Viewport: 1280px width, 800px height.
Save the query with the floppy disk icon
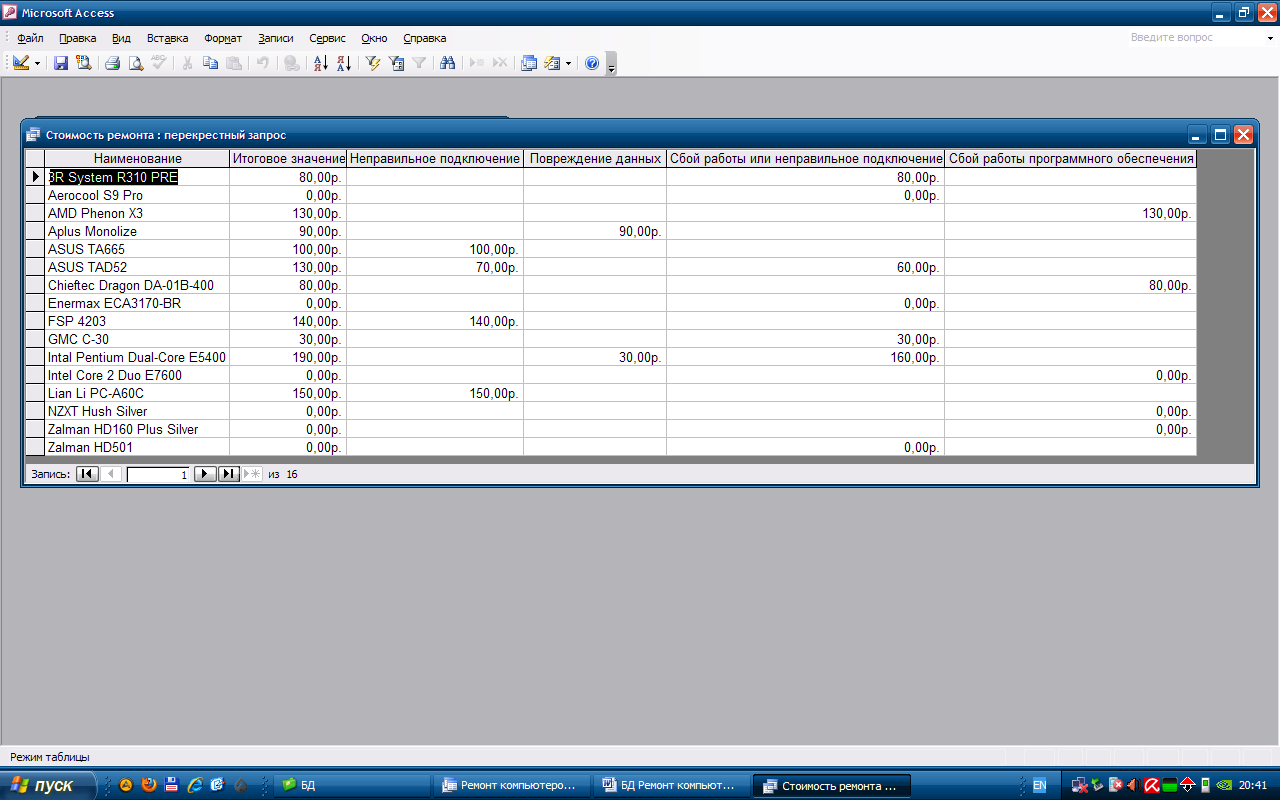(61, 63)
